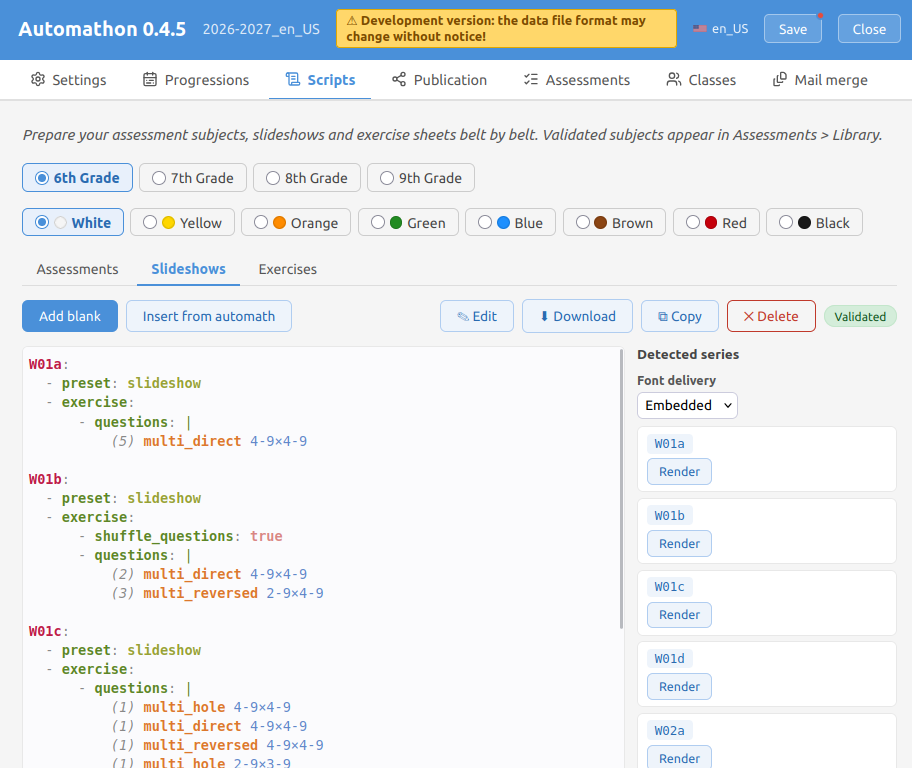Click the multi_reversed 2-9×4-9 line

(218, 593)
